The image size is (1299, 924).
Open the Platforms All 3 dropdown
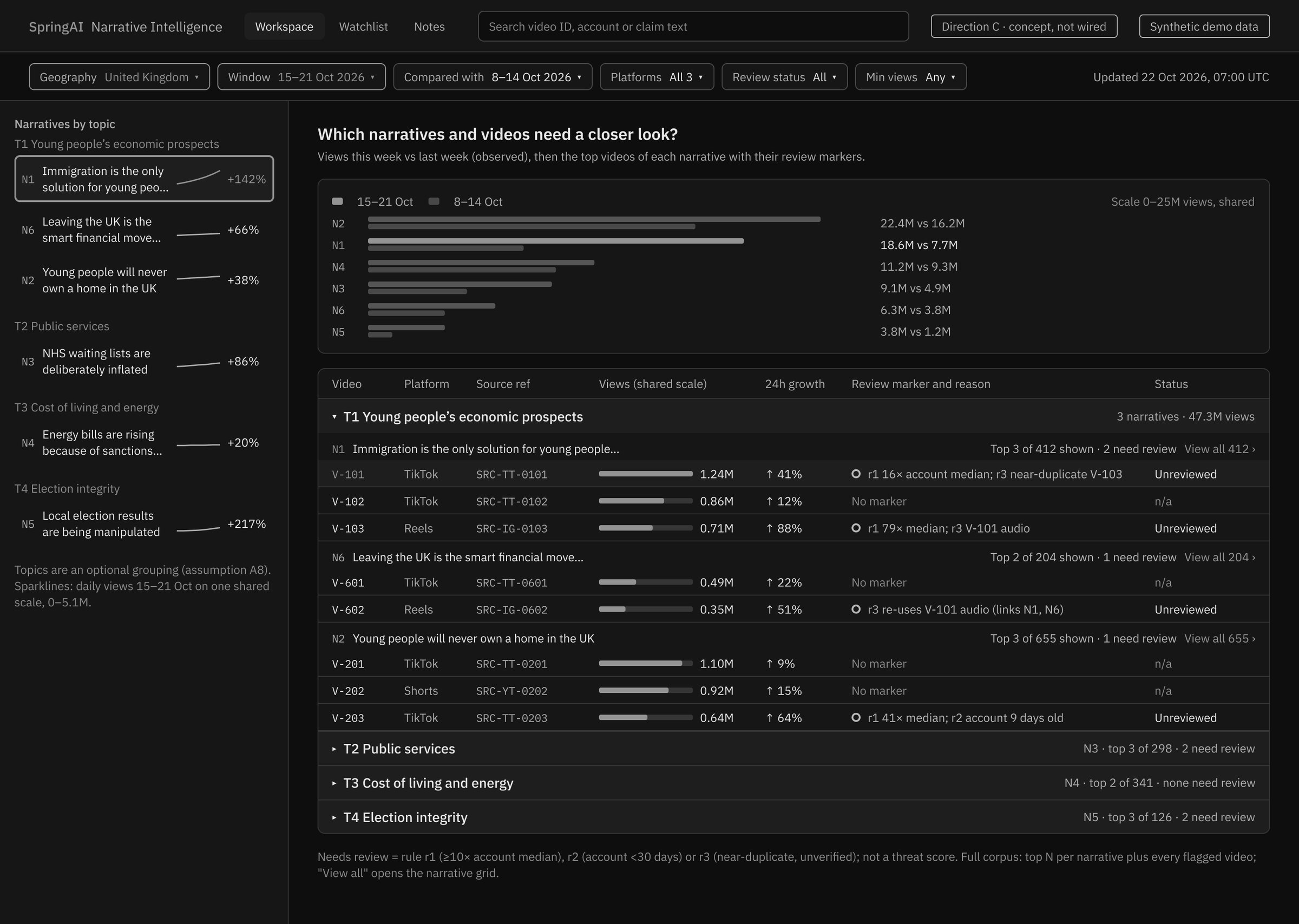[x=657, y=77]
